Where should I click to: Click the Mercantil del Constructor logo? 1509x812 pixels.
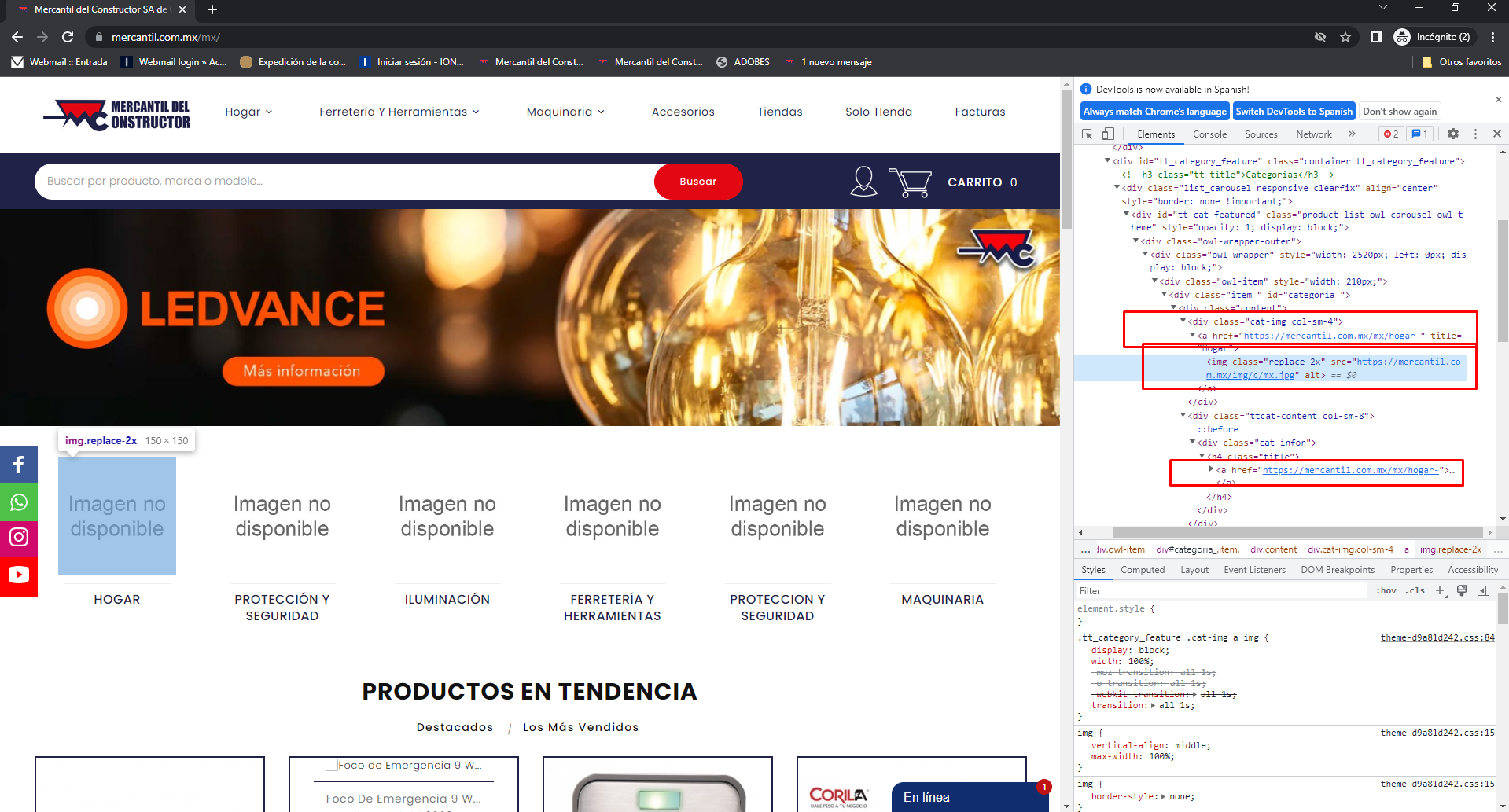coord(116,115)
